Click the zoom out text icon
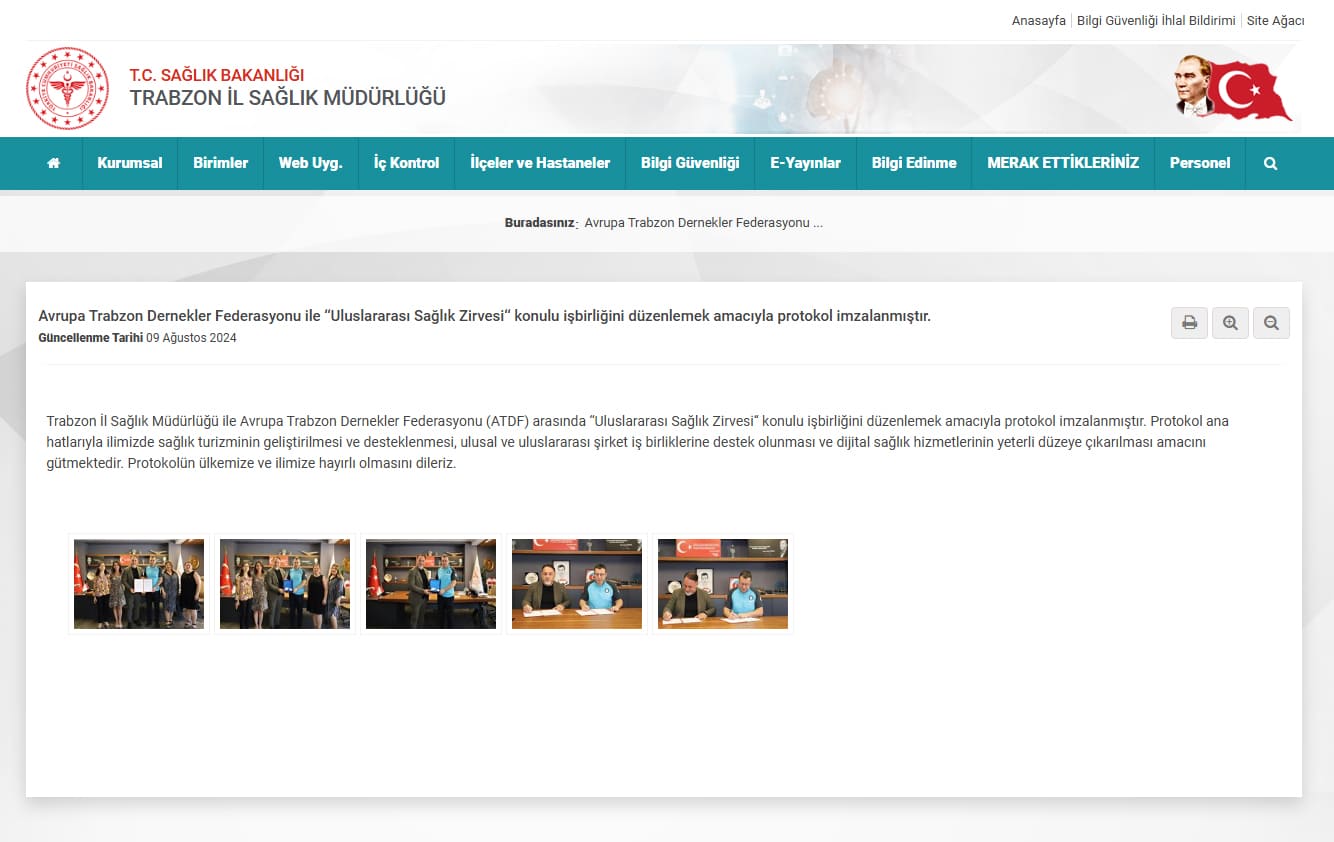 [1271, 323]
